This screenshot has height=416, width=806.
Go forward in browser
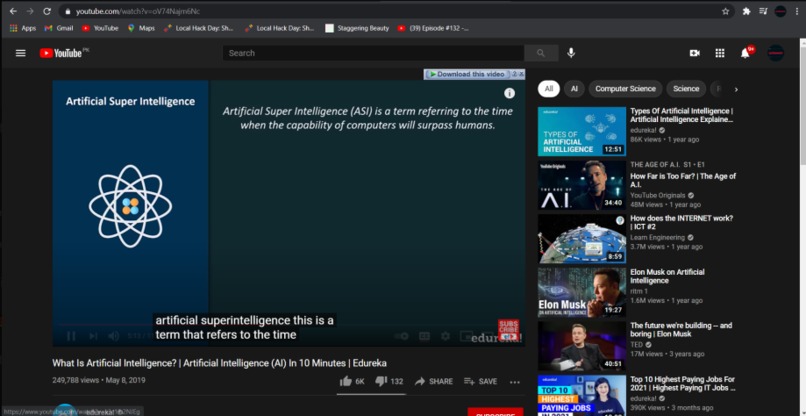pyautogui.click(x=30, y=11)
